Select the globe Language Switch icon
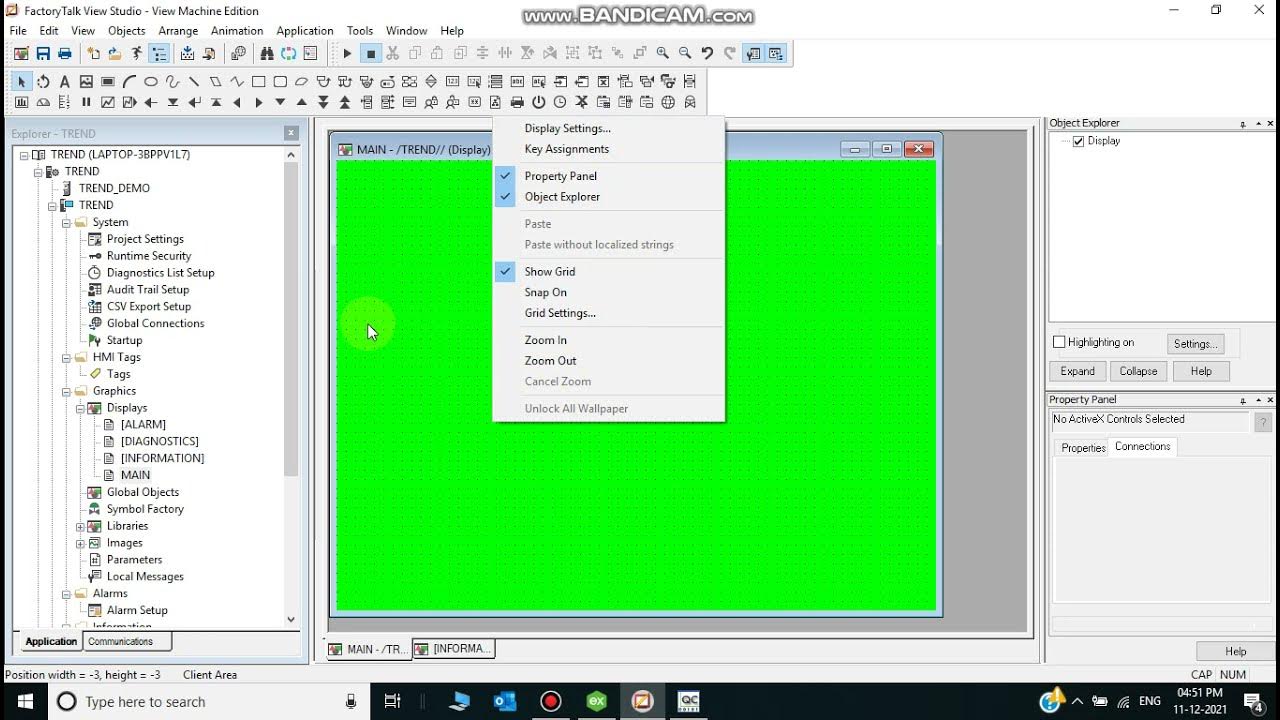The height and width of the screenshot is (720, 1280). coord(668,102)
